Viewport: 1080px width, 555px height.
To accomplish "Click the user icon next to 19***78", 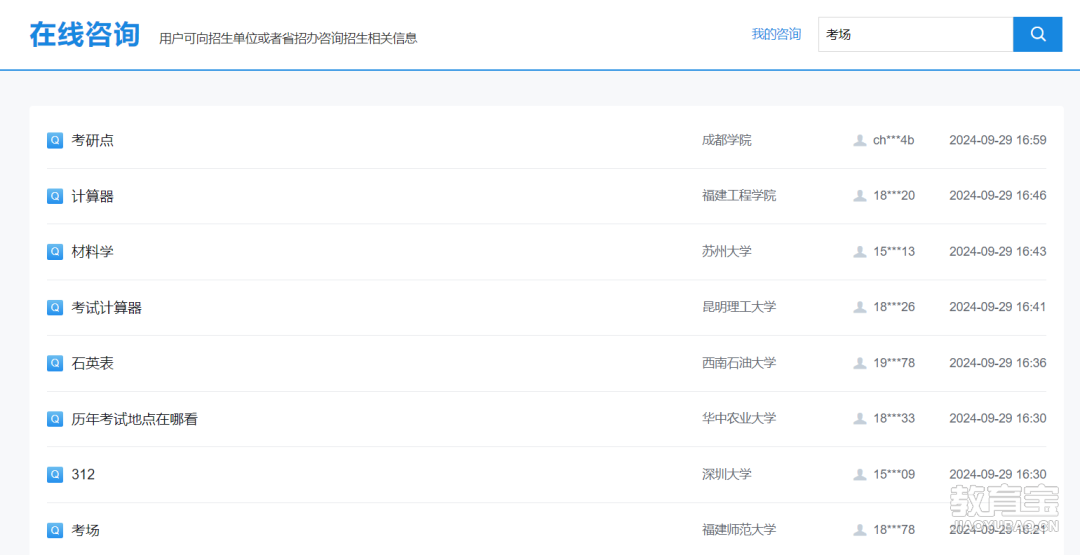I will pos(860,363).
